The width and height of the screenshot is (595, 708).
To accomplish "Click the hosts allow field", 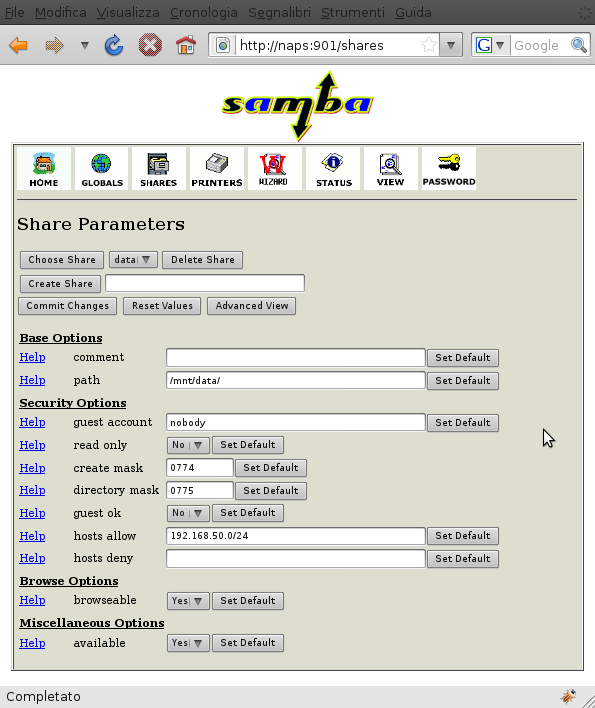I will 296,536.
